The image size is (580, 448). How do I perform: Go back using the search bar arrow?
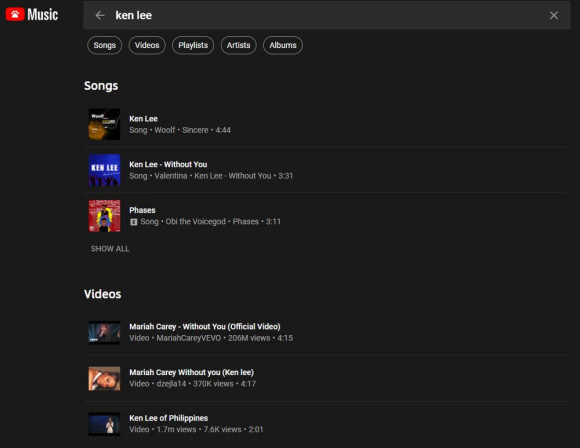pyautogui.click(x=100, y=15)
